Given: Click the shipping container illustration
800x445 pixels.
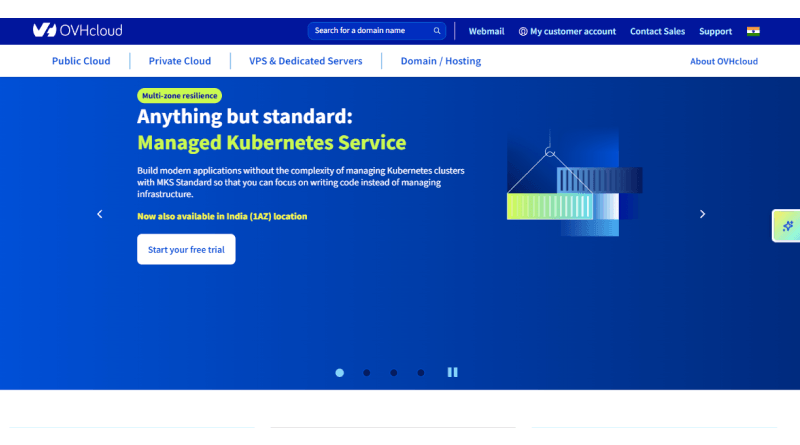Looking at the screenshot, I should [574, 183].
